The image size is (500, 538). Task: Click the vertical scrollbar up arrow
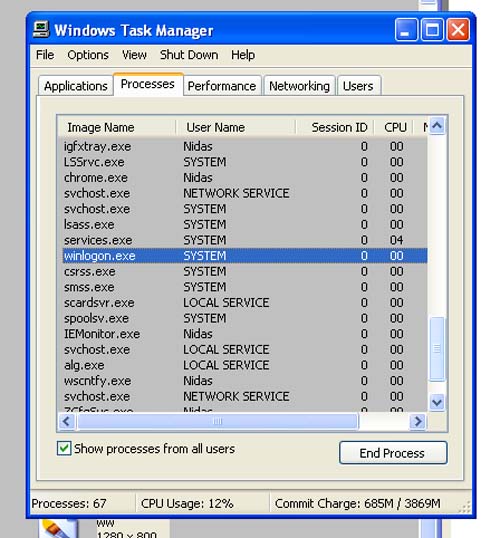pyautogui.click(x=437, y=126)
